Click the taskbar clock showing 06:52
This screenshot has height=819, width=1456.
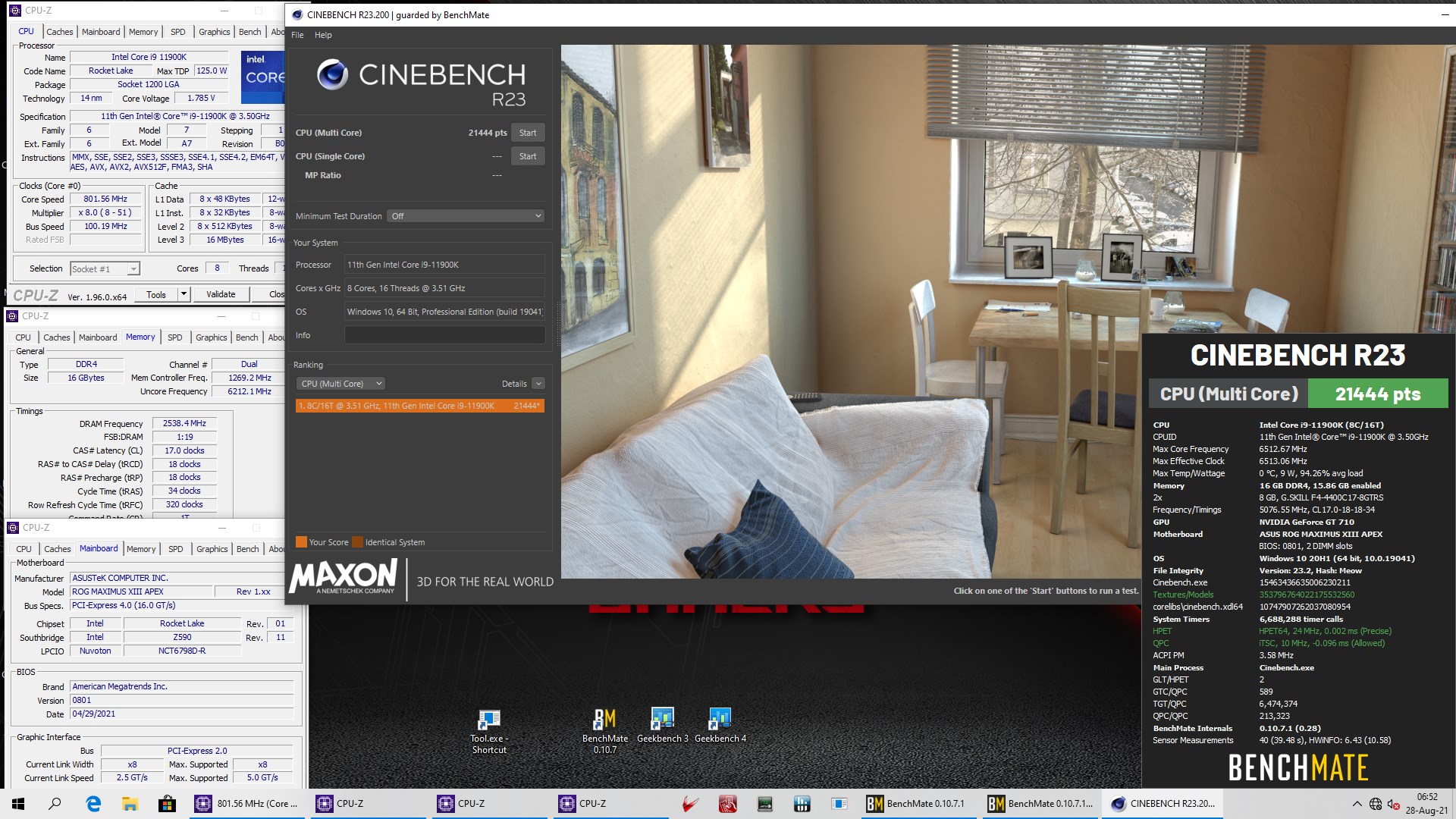[1427, 804]
